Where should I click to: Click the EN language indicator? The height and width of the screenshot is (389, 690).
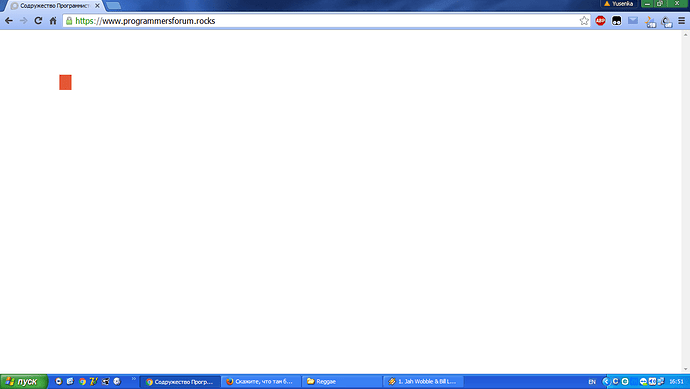(592, 382)
